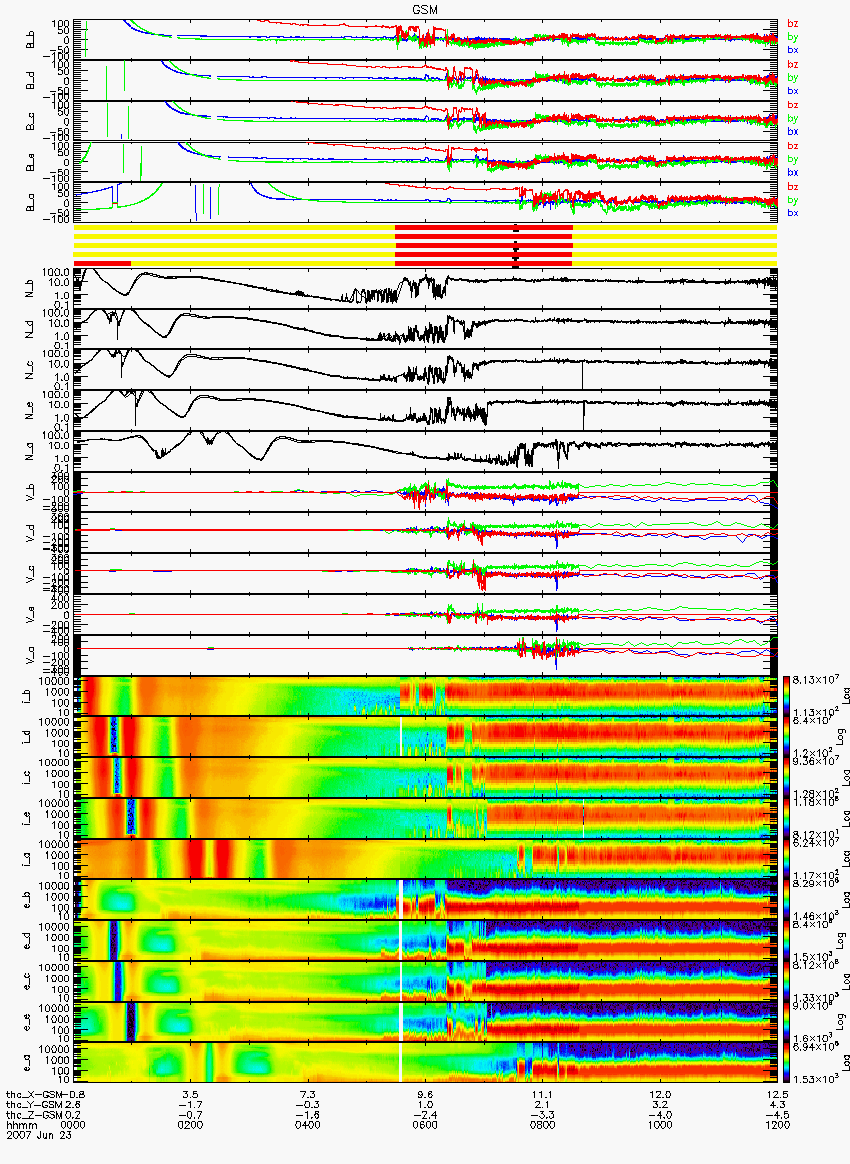Select the N_d density axis label
The width and height of the screenshot is (850, 1164).
pos(30,328)
